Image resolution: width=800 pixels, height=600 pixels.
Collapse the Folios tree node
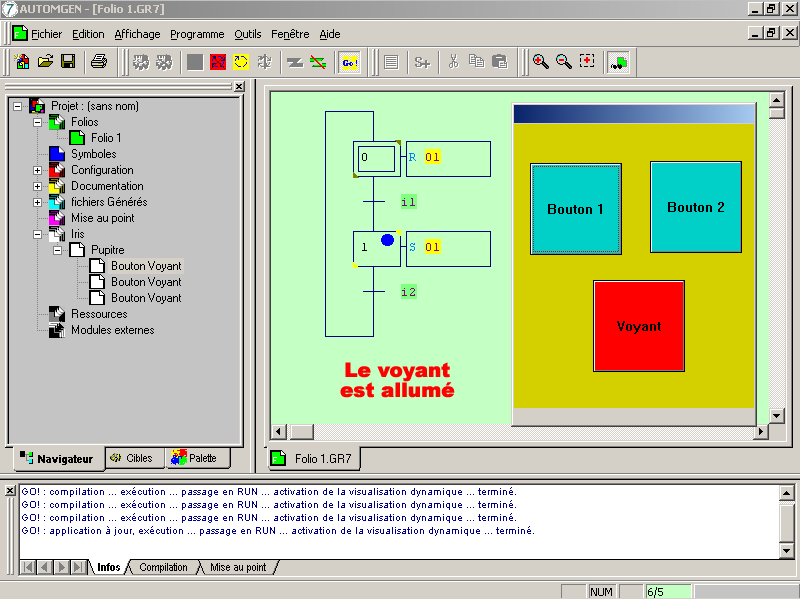coord(38,122)
